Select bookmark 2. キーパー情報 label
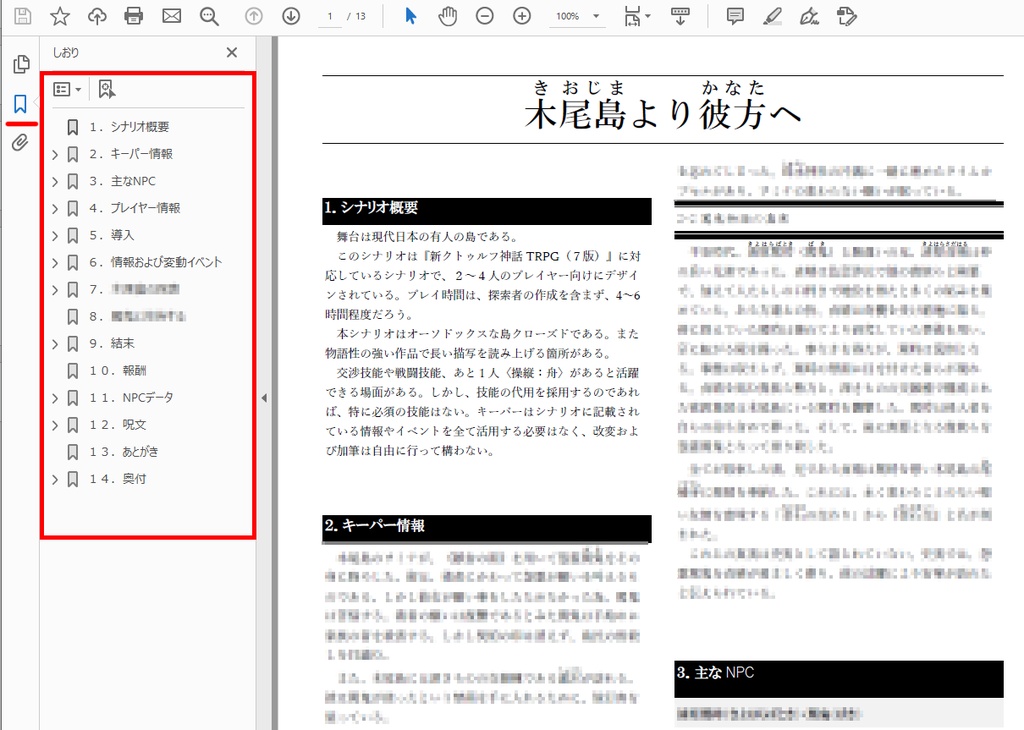 (131, 154)
